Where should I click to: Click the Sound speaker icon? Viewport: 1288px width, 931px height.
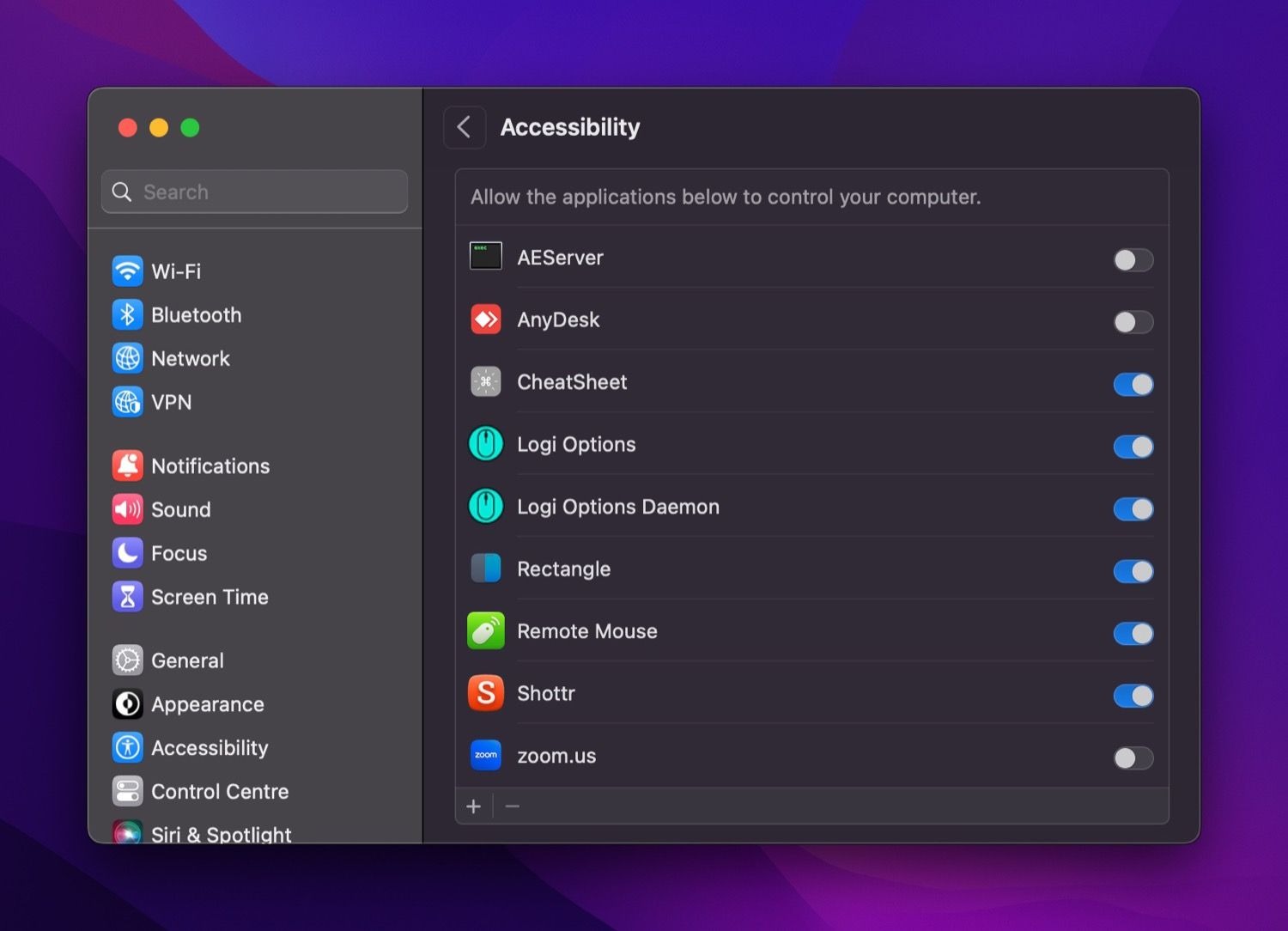click(128, 509)
